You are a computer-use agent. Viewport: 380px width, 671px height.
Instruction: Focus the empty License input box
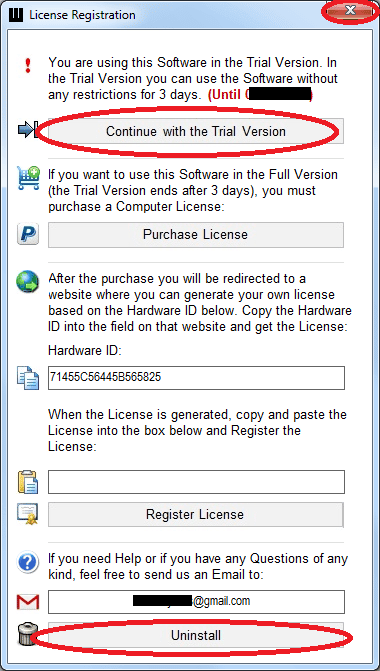click(196, 482)
